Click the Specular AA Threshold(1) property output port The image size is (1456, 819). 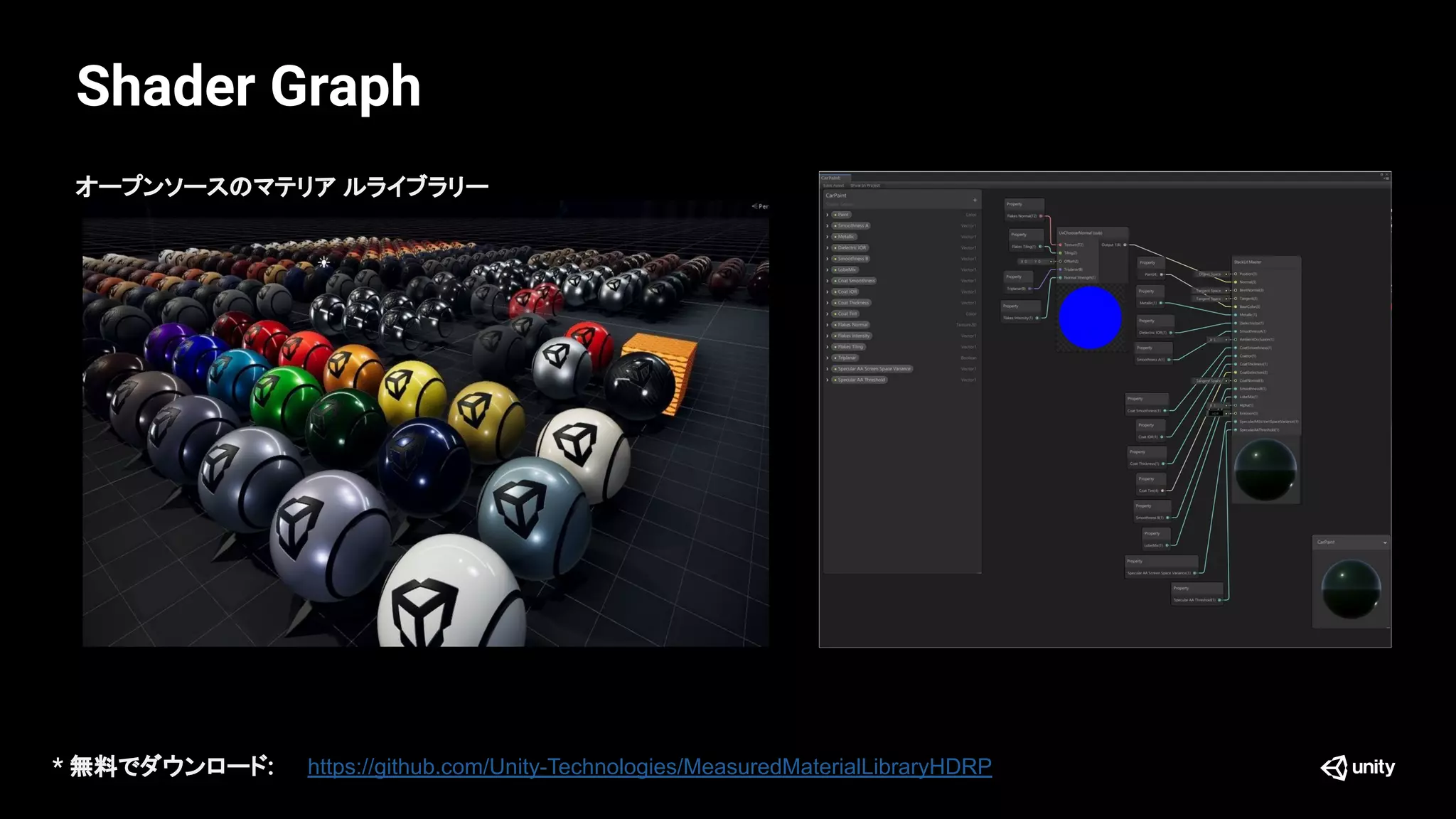click(1219, 600)
